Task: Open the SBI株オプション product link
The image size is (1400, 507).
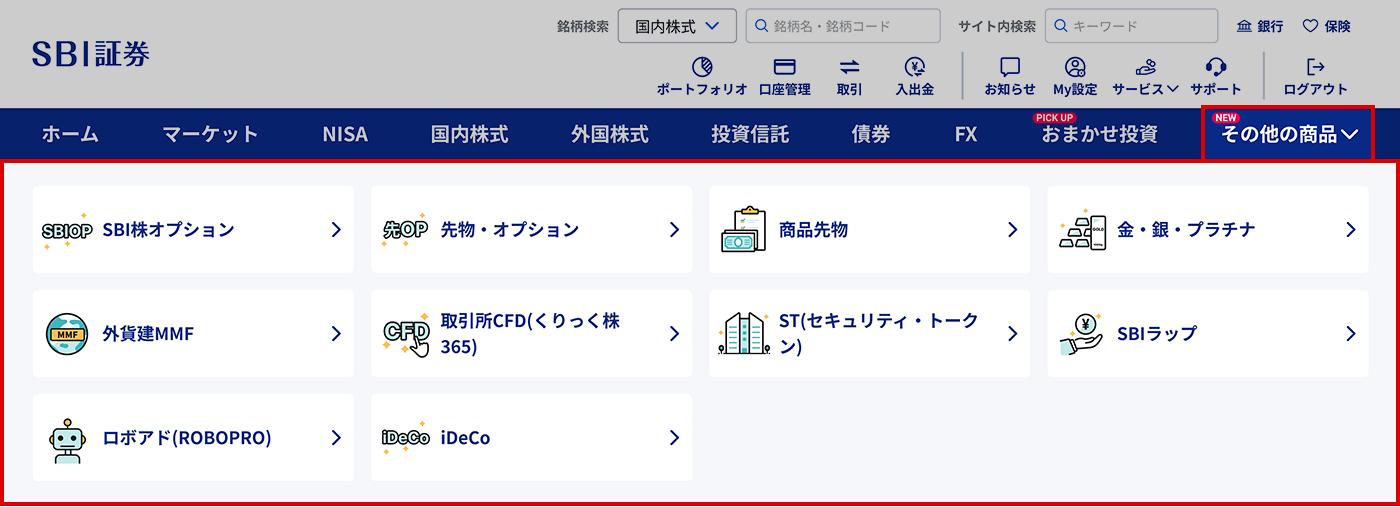Action: (x=193, y=230)
